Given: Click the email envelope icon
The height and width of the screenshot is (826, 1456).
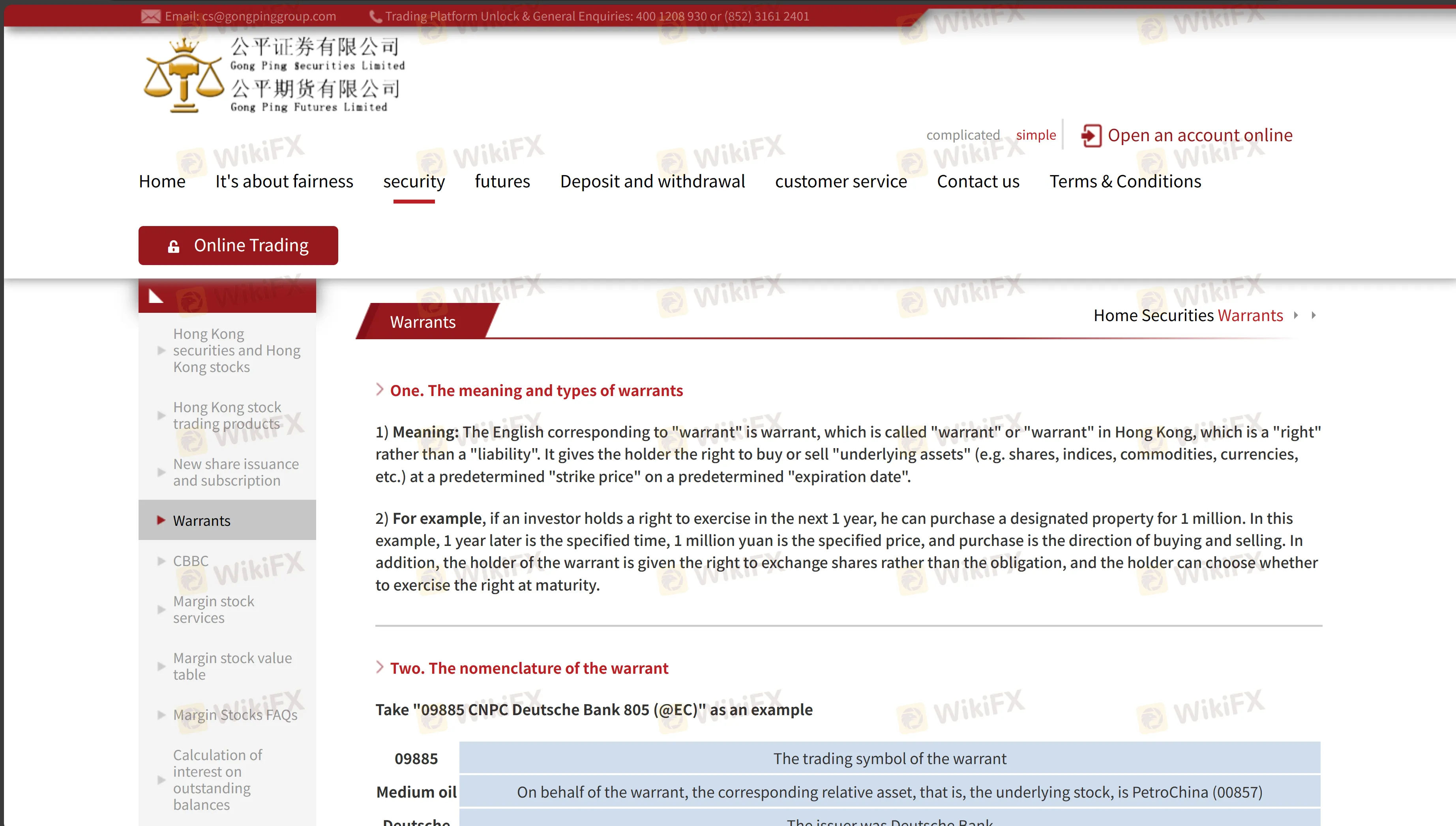Looking at the screenshot, I should pos(150,16).
